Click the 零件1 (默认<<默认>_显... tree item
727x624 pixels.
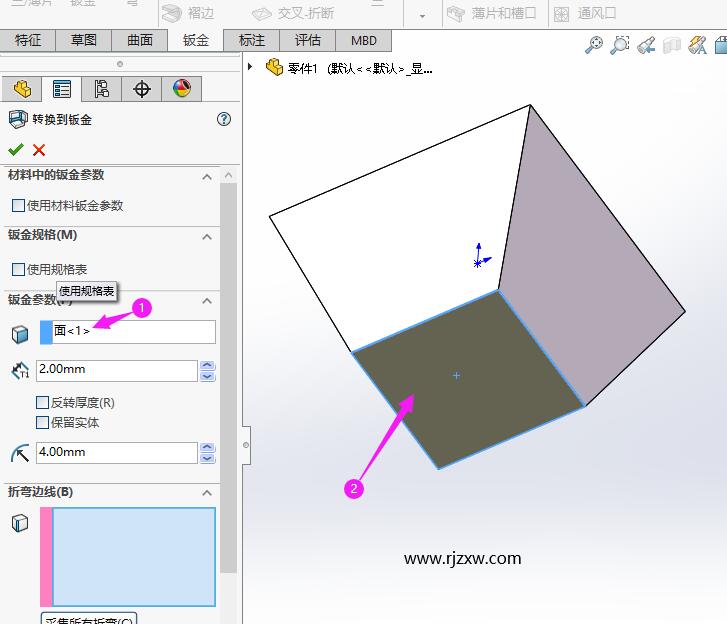360,69
